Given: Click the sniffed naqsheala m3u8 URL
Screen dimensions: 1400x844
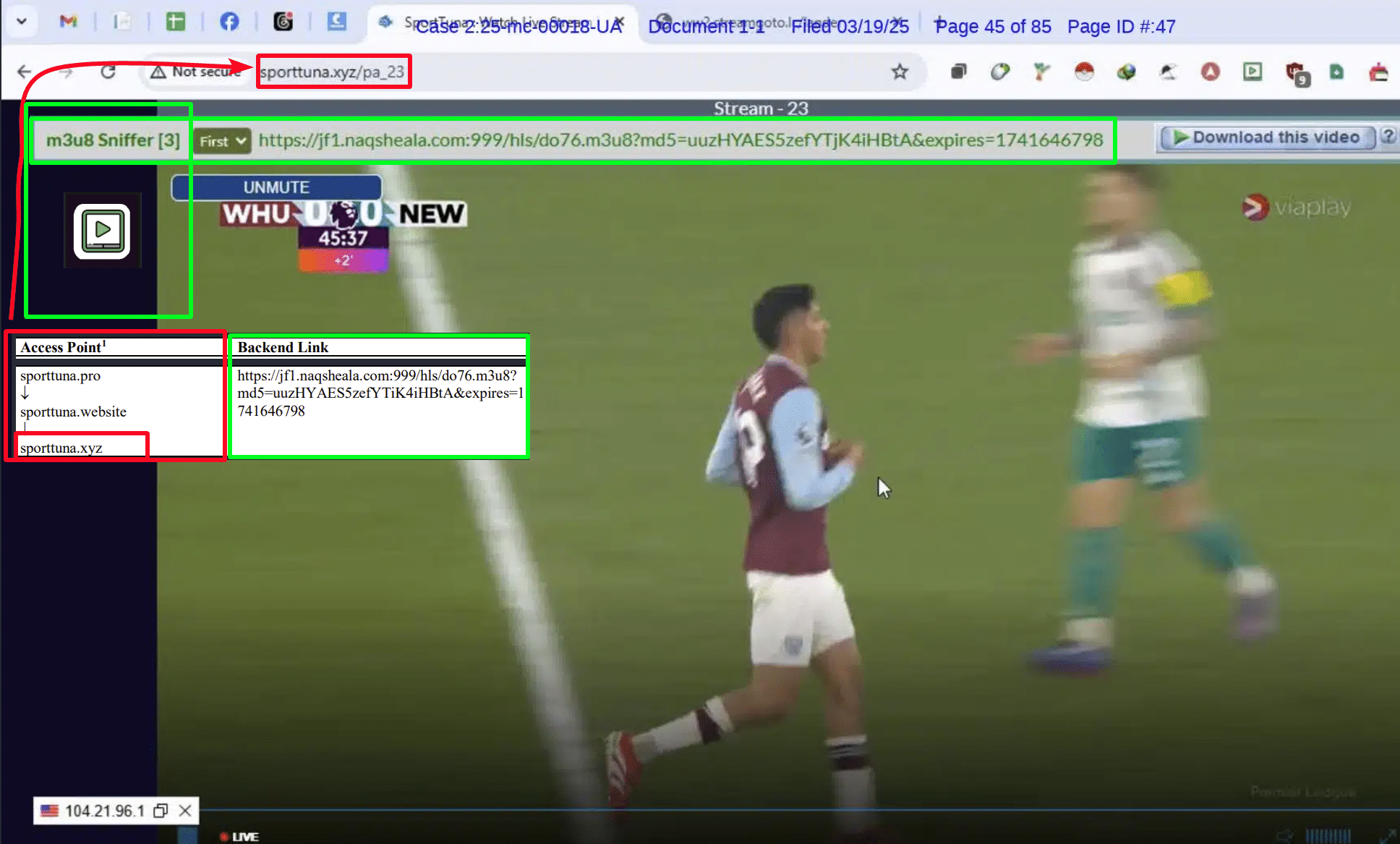Looking at the screenshot, I should 681,140.
